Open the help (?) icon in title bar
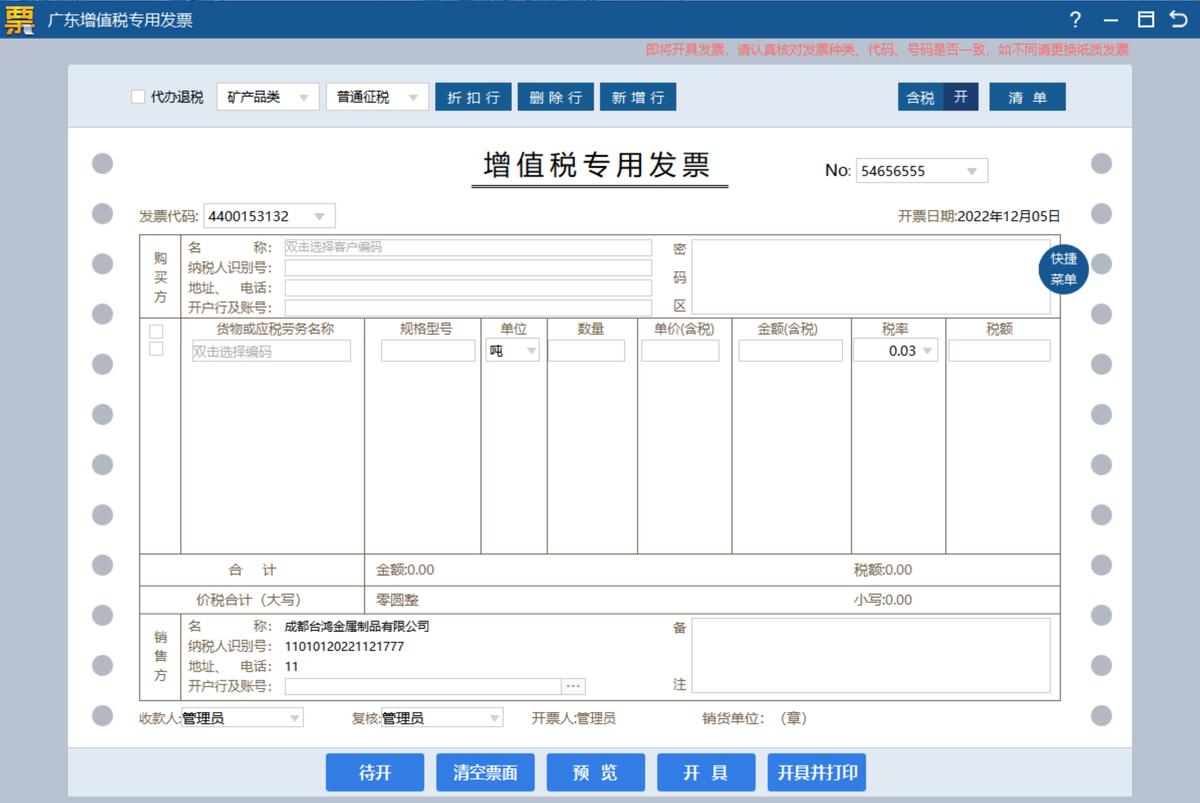 1075,19
